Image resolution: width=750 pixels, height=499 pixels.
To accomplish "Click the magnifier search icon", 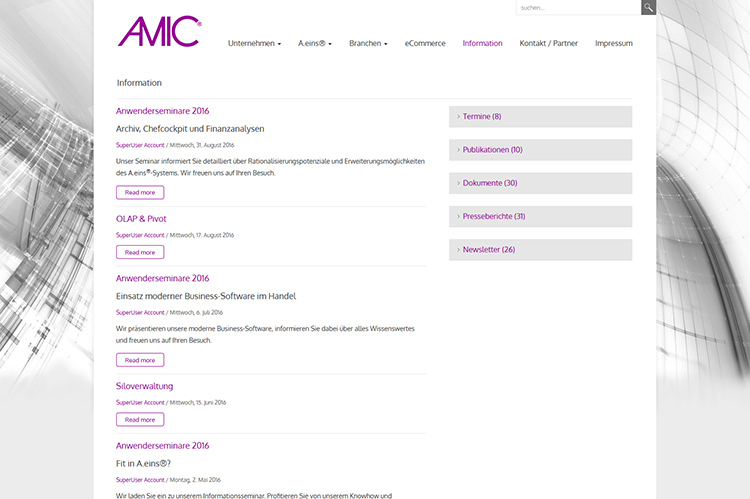I will [648, 8].
